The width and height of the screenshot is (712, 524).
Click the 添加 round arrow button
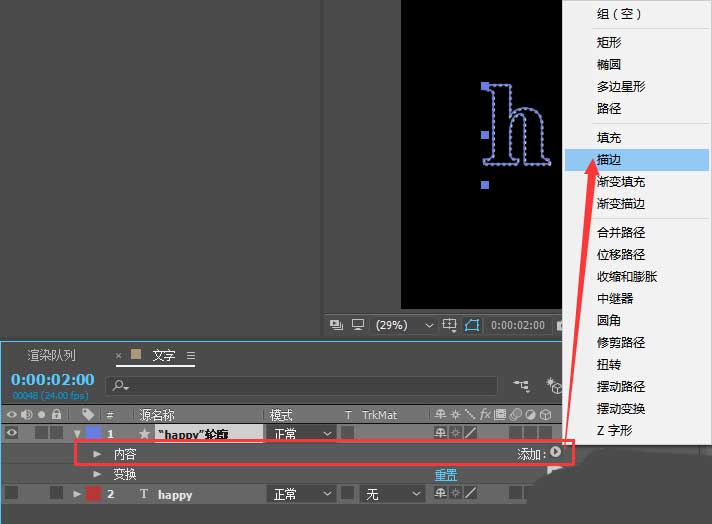(x=555, y=452)
